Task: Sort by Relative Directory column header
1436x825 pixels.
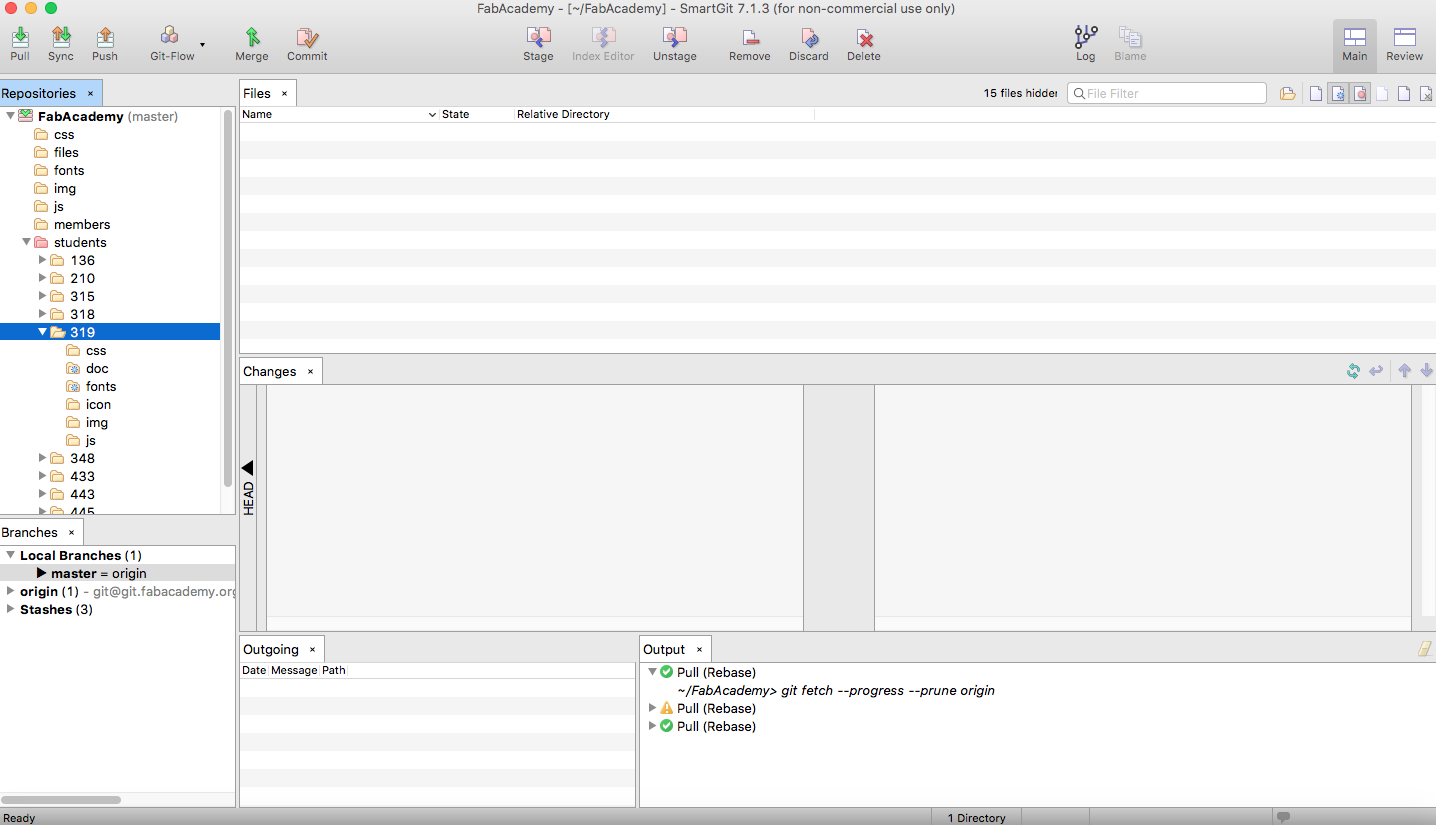Action: coord(664,114)
